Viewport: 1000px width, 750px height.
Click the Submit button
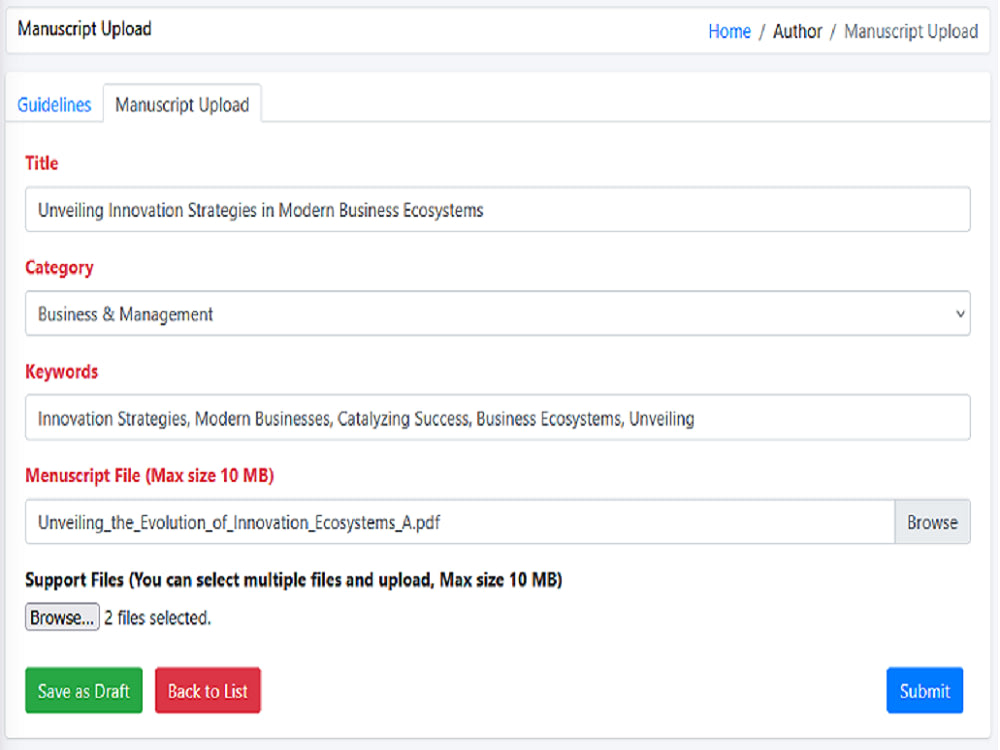coord(924,690)
